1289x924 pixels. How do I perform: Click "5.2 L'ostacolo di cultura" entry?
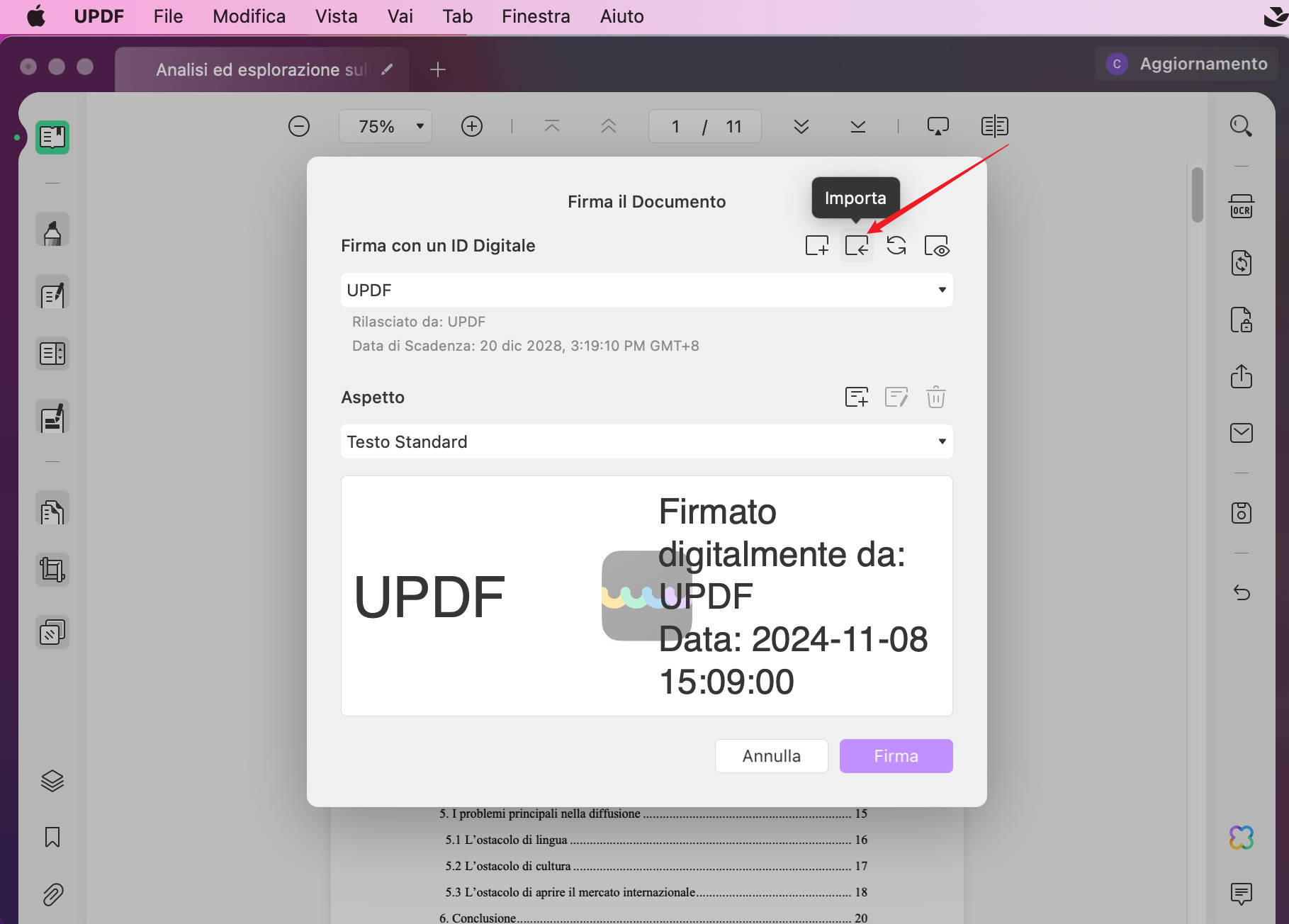pos(656,866)
